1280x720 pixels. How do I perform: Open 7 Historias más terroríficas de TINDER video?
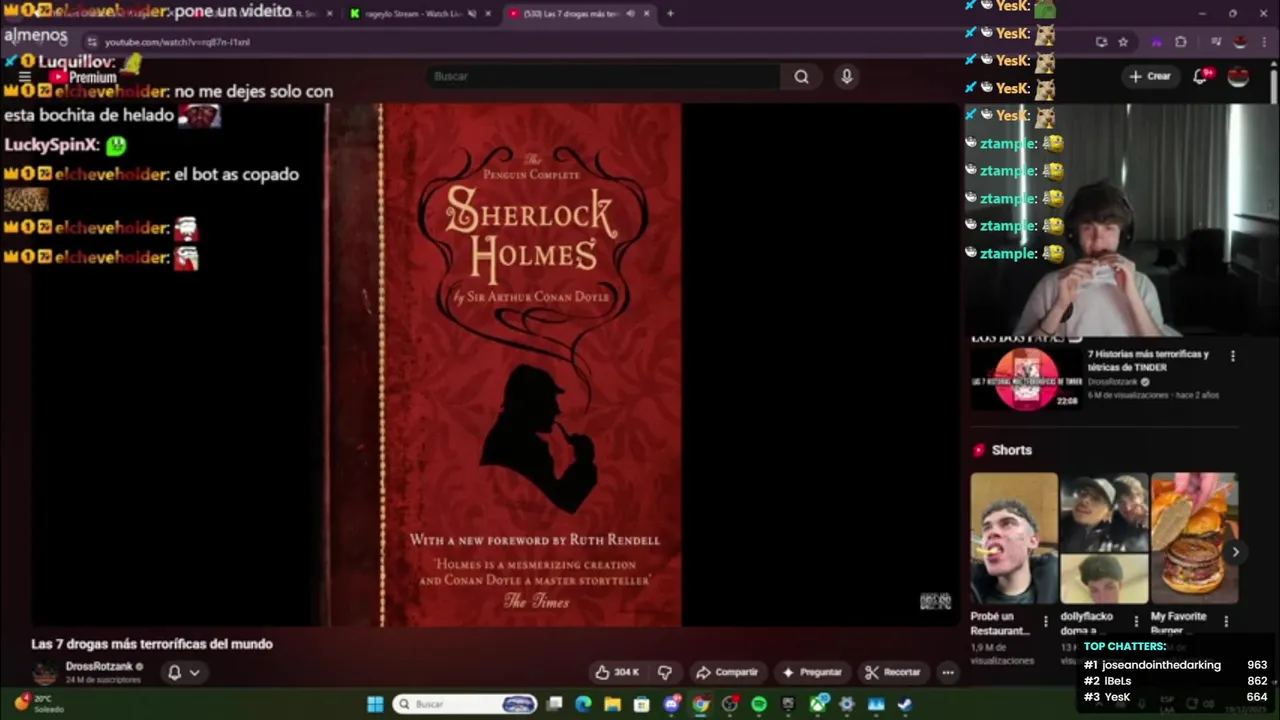tap(1148, 360)
